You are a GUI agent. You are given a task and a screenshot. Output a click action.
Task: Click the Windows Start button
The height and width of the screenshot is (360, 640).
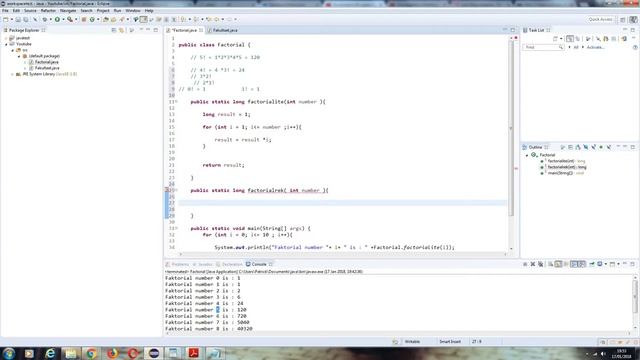[9, 353]
